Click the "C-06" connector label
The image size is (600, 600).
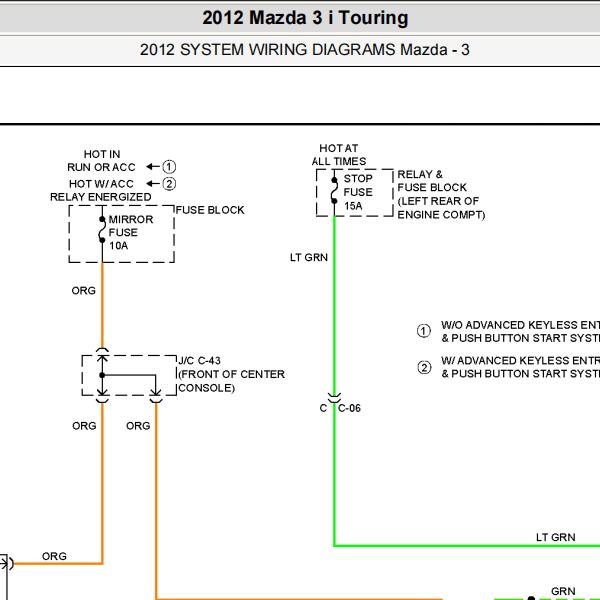click(x=349, y=408)
